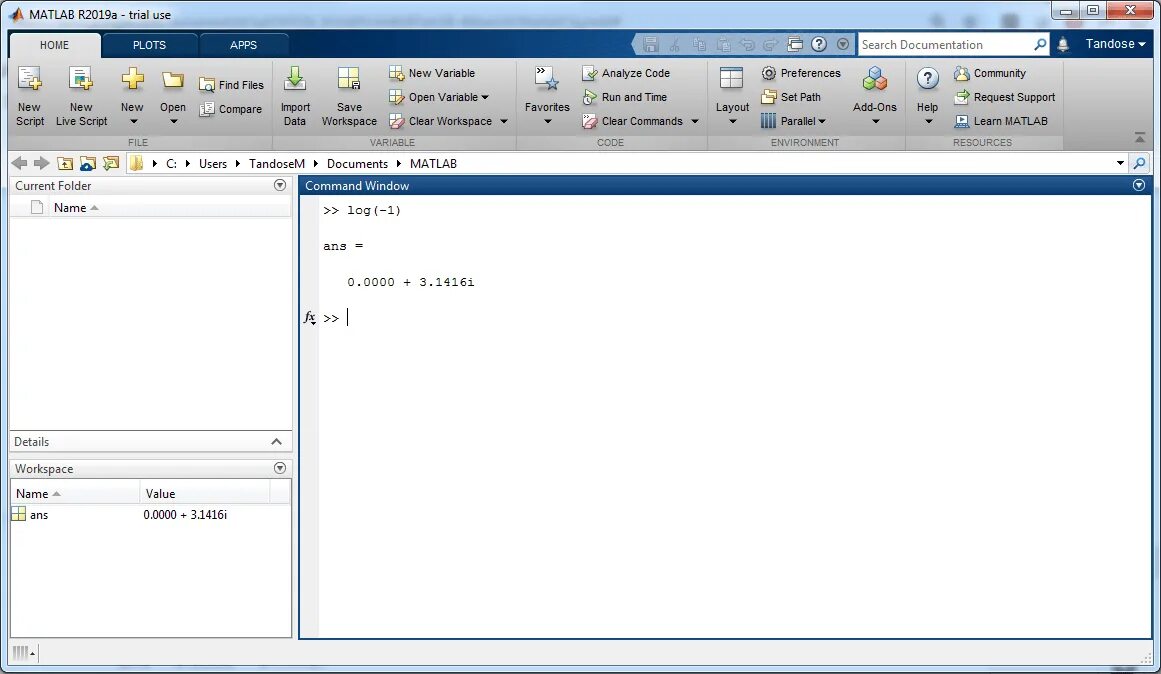This screenshot has width=1161, height=674.
Task: Expand Clear Commands dropdown arrow
Action: (695, 121)
